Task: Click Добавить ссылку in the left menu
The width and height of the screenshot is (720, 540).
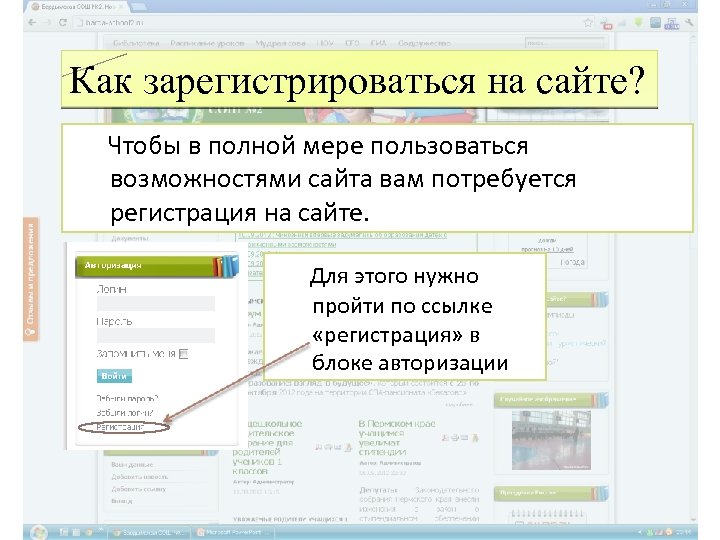Action: click(x=138, y=489)
